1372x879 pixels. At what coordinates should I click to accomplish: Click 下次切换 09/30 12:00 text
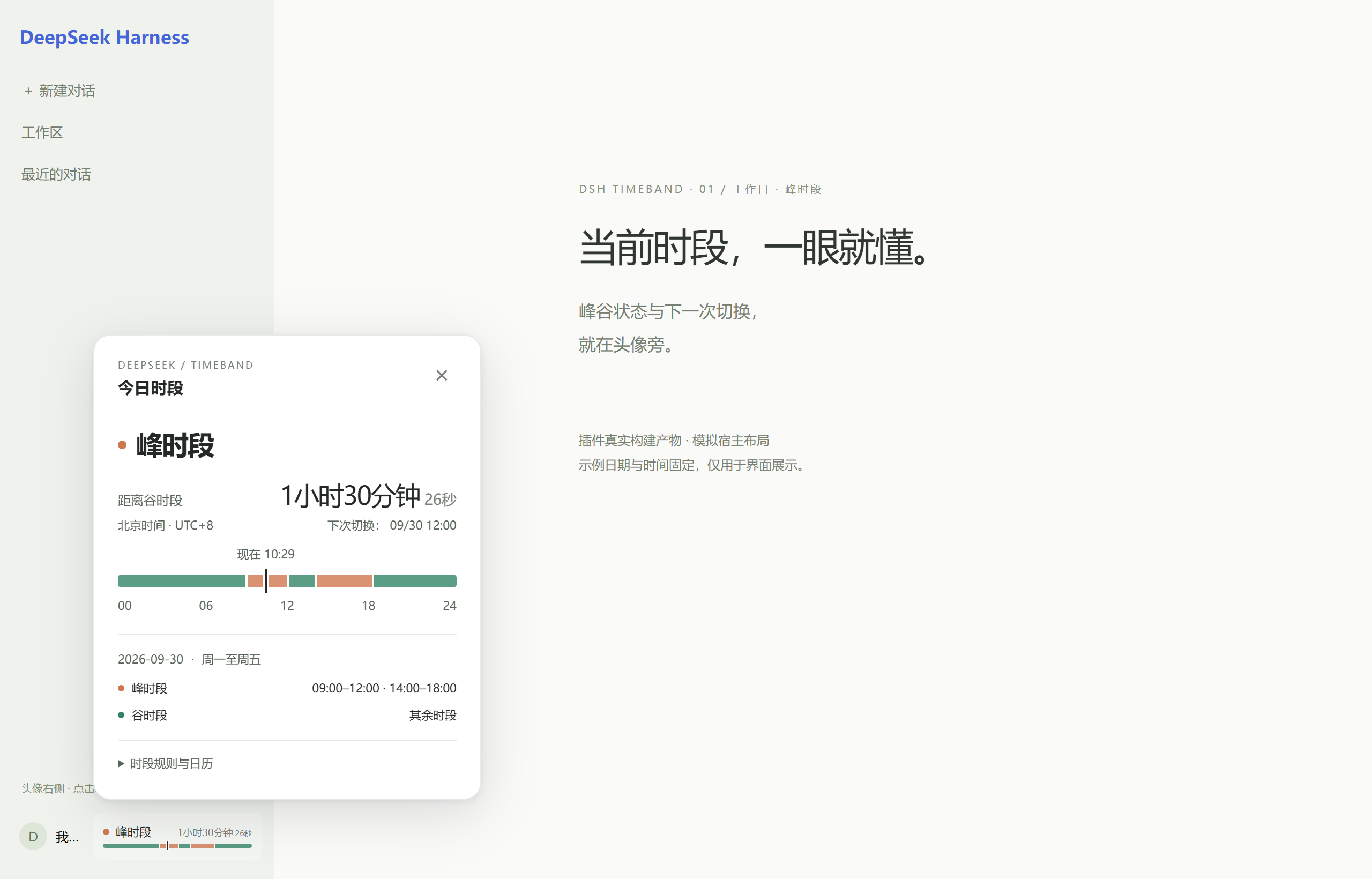tap(392, 525)
